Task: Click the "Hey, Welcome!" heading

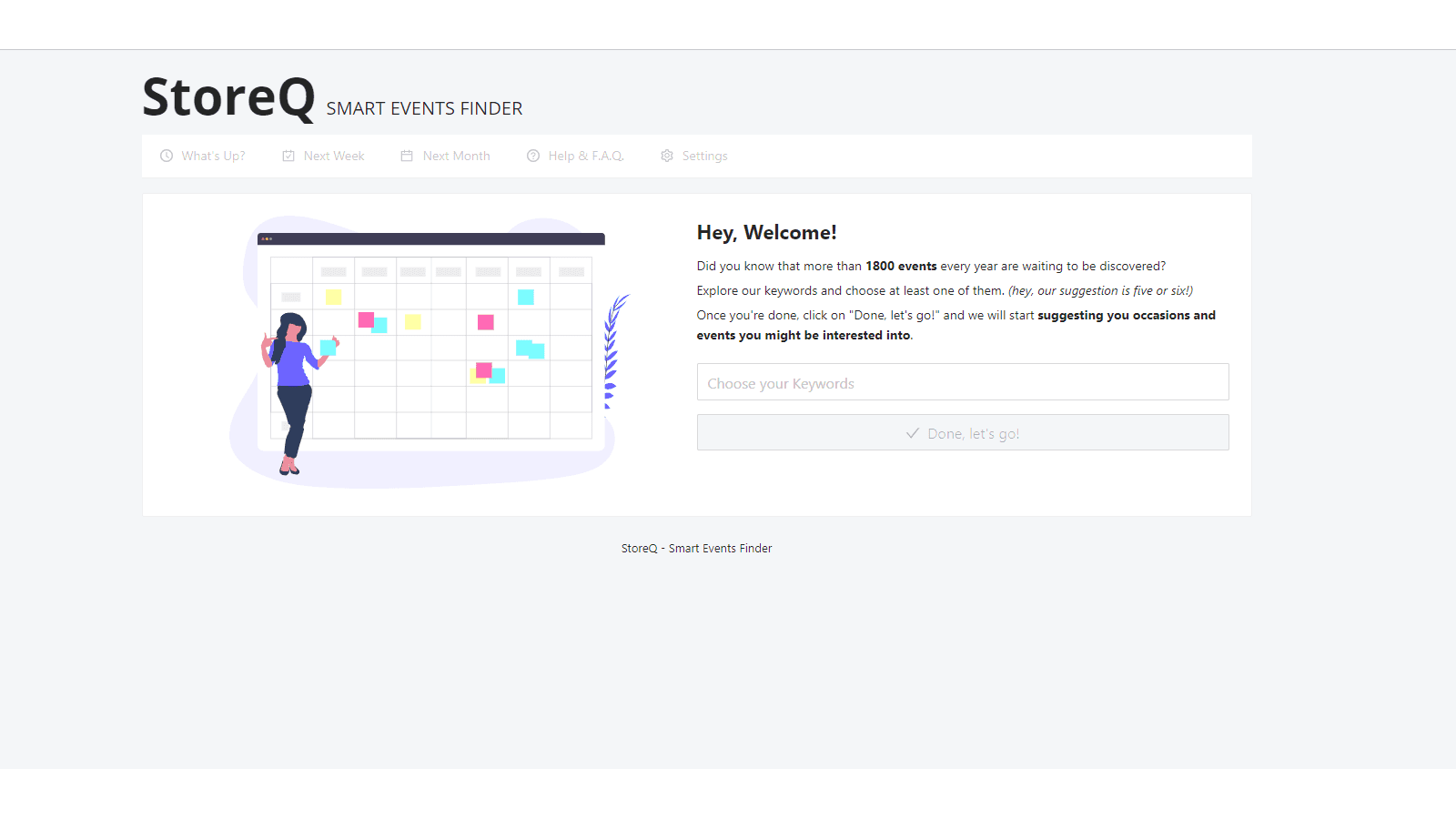Action: 766,233
